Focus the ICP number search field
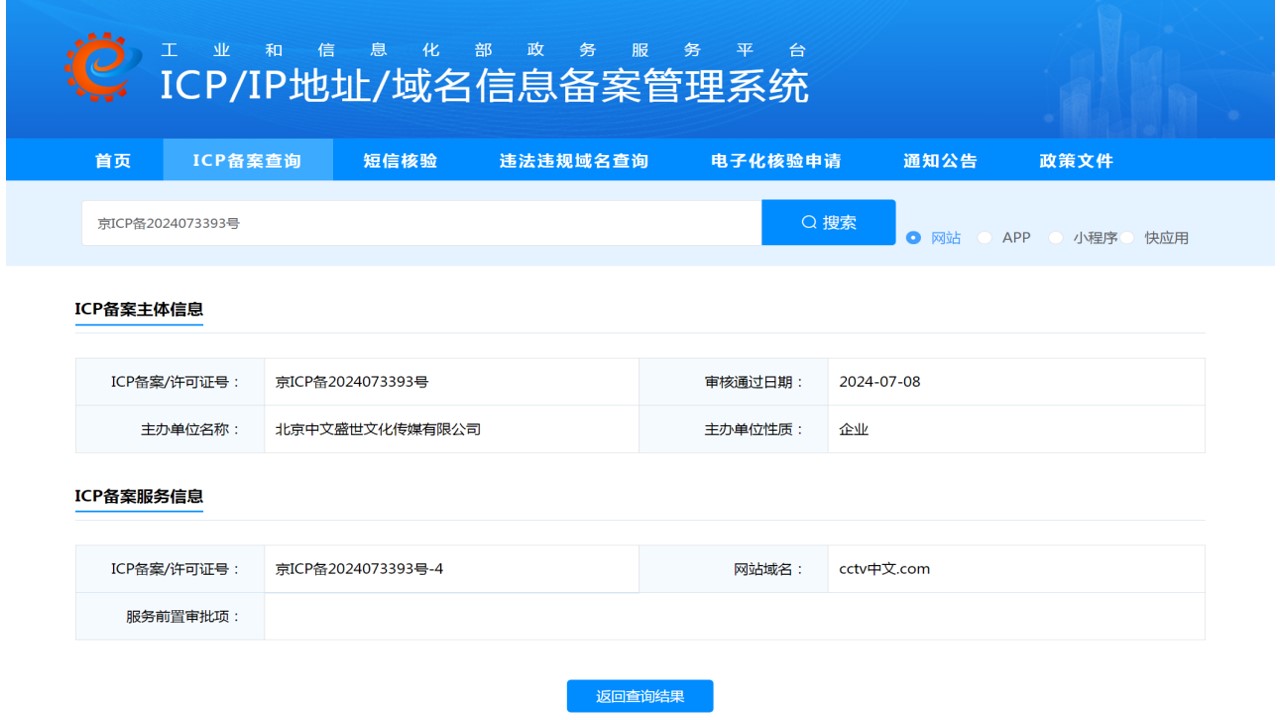 point(420,223)
